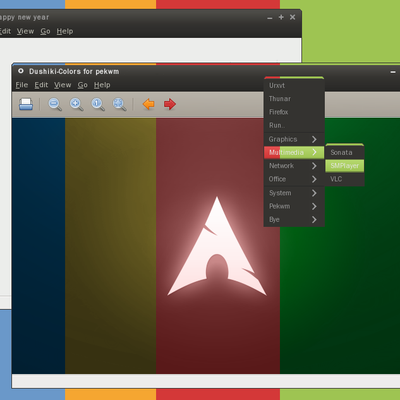
Task: Select the zoom-to-fit magnifier icon
Action: (x=119, y=104)
